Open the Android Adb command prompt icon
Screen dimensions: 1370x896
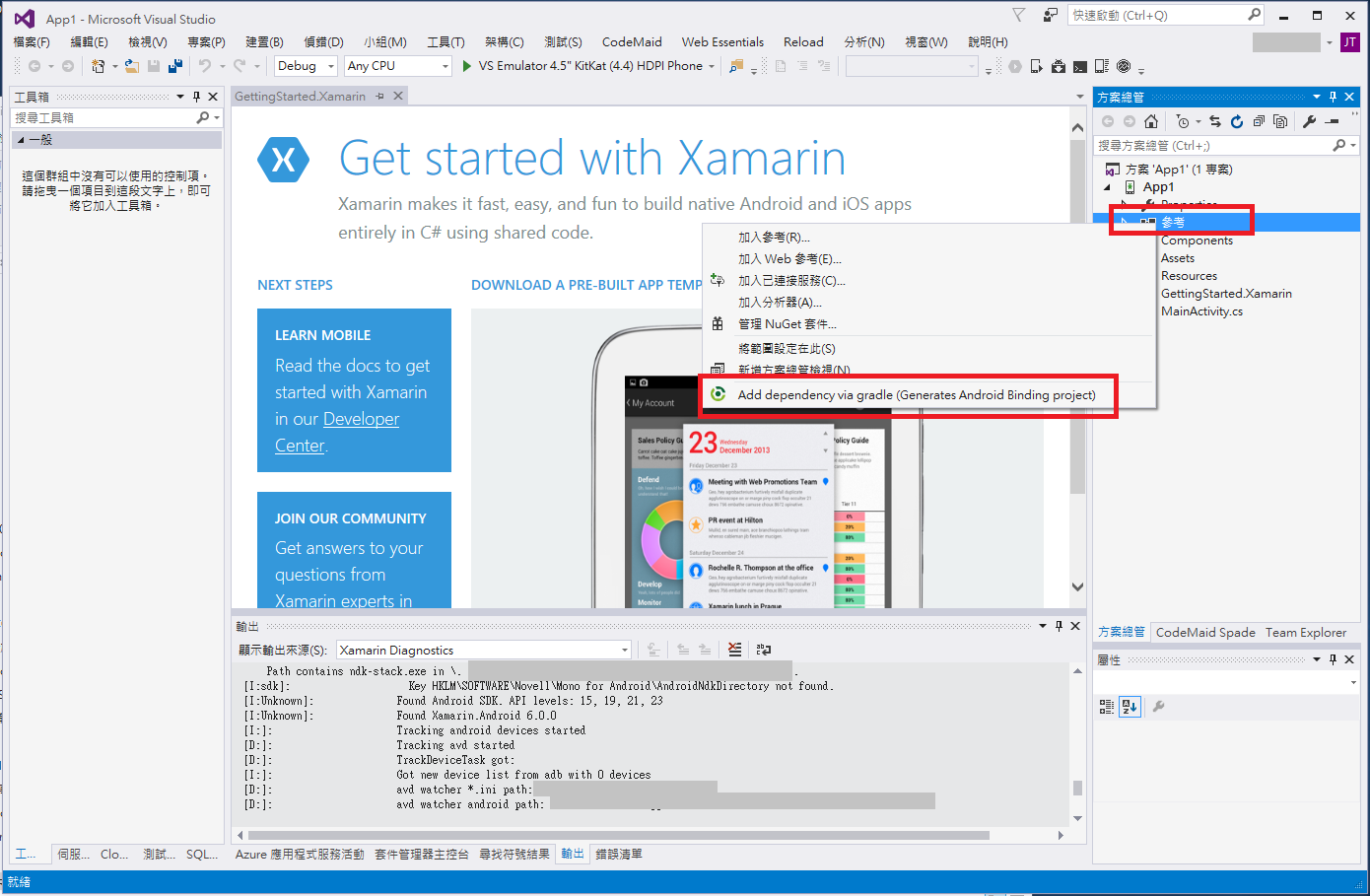point(1080,66)
